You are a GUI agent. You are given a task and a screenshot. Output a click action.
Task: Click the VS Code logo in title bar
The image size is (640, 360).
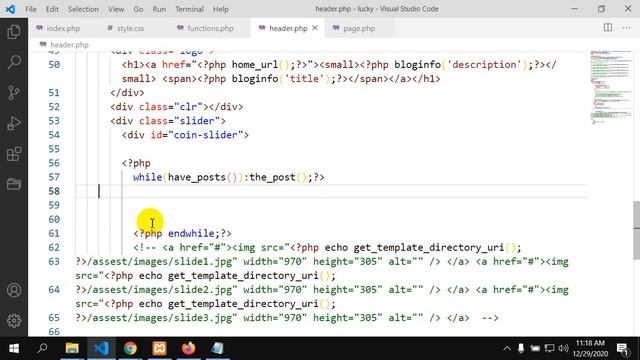10,9
